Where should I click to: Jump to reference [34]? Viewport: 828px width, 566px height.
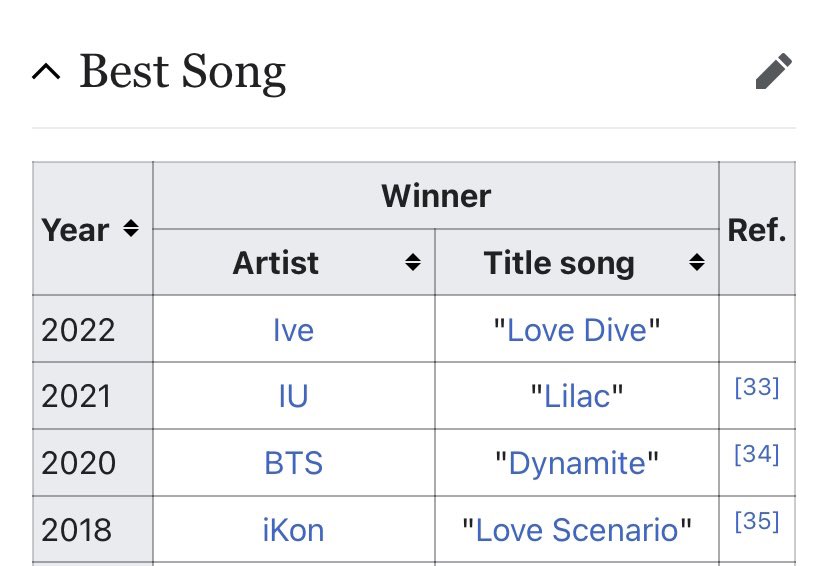pyautogui.click(x=757, y=454)
